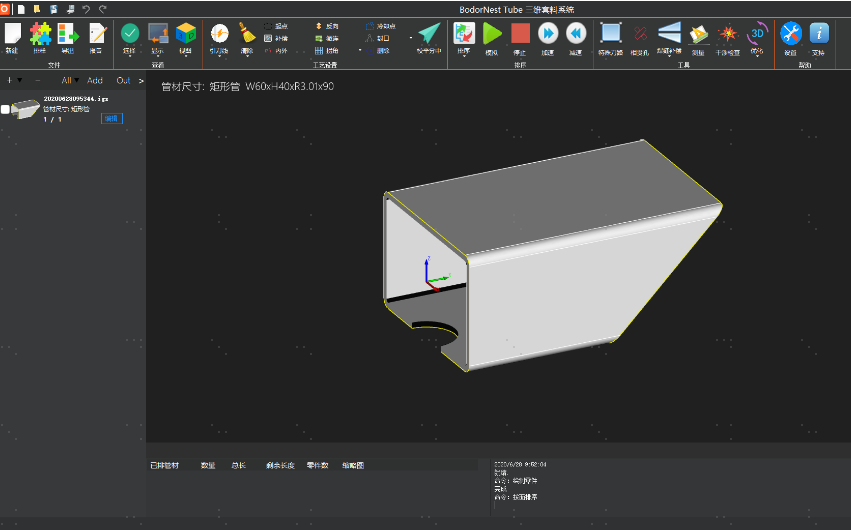Screen dimensions: 851x530
Task: Click the Out button in parts panel
Action: [123, 80]
